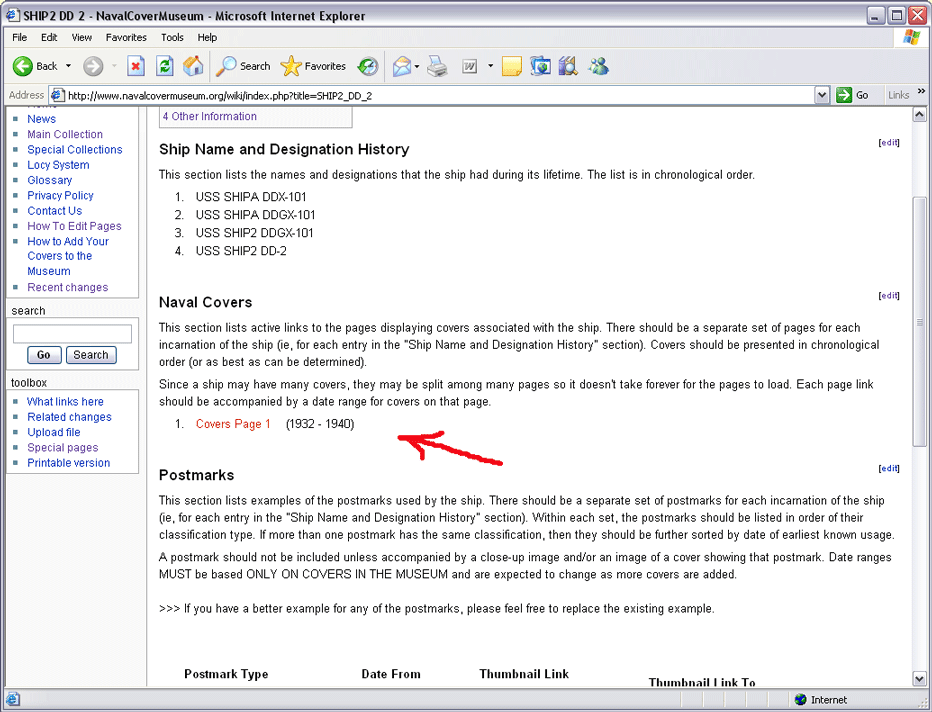Open the Mail toolbar icon
Screen dimensions: 932x712
click(402, 66)
